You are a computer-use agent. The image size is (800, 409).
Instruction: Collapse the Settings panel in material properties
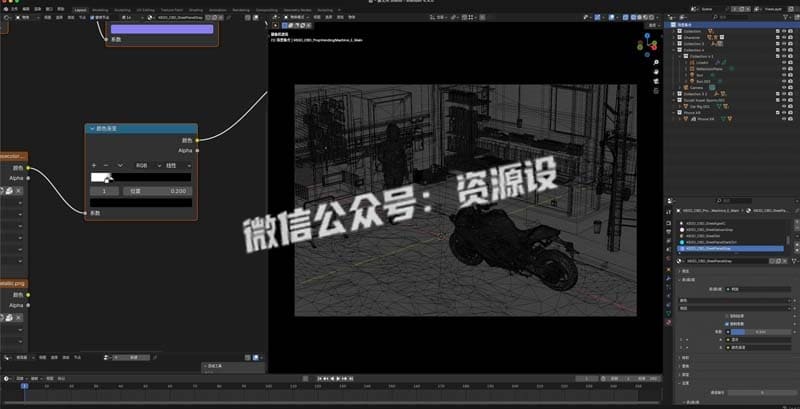680,382
